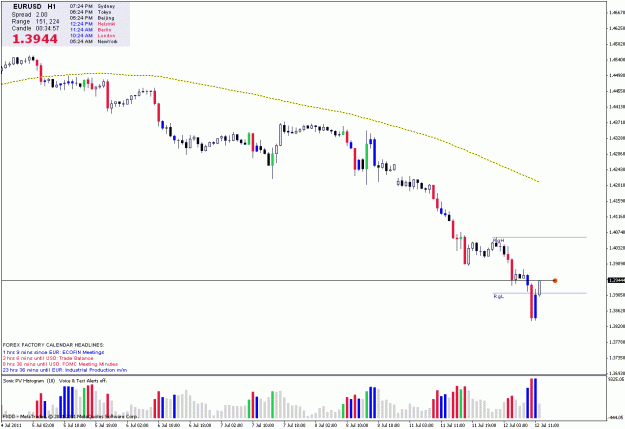The height and width of the screenshot is (429, 625).
Task: Click the 12 Jul 11:00 time axis label
Action: point(549,425)
